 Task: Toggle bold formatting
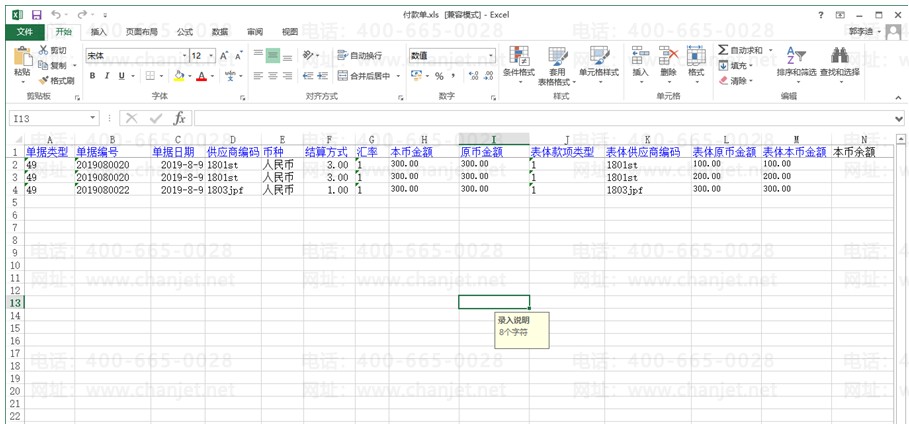[x=92, y=76]
